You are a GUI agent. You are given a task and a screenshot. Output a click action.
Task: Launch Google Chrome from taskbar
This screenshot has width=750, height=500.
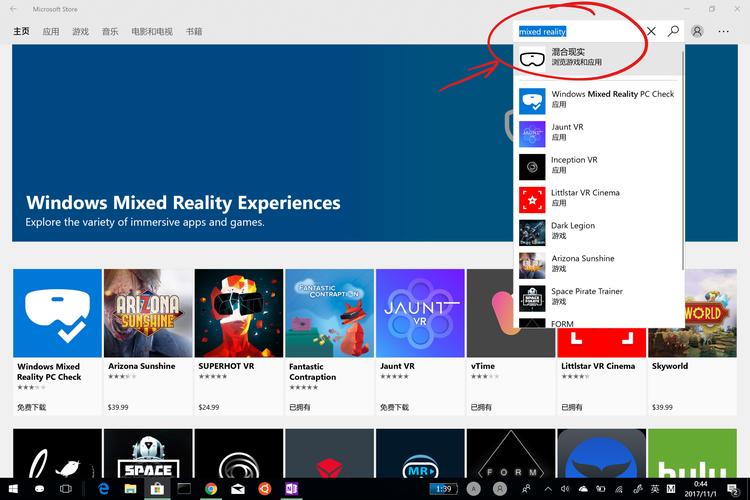pyautogui.click(x=211, y=489)
